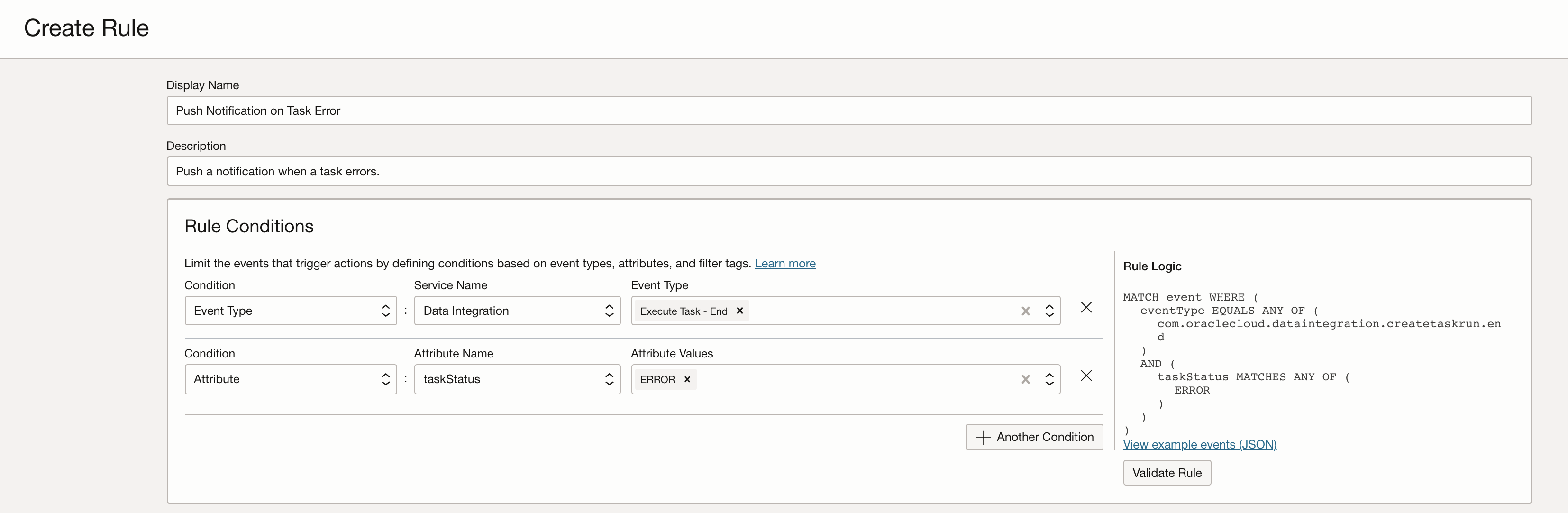Delete the Event Type condition row
Viewport: 1568px width, 513px height.
click(x=1086, y=307)
